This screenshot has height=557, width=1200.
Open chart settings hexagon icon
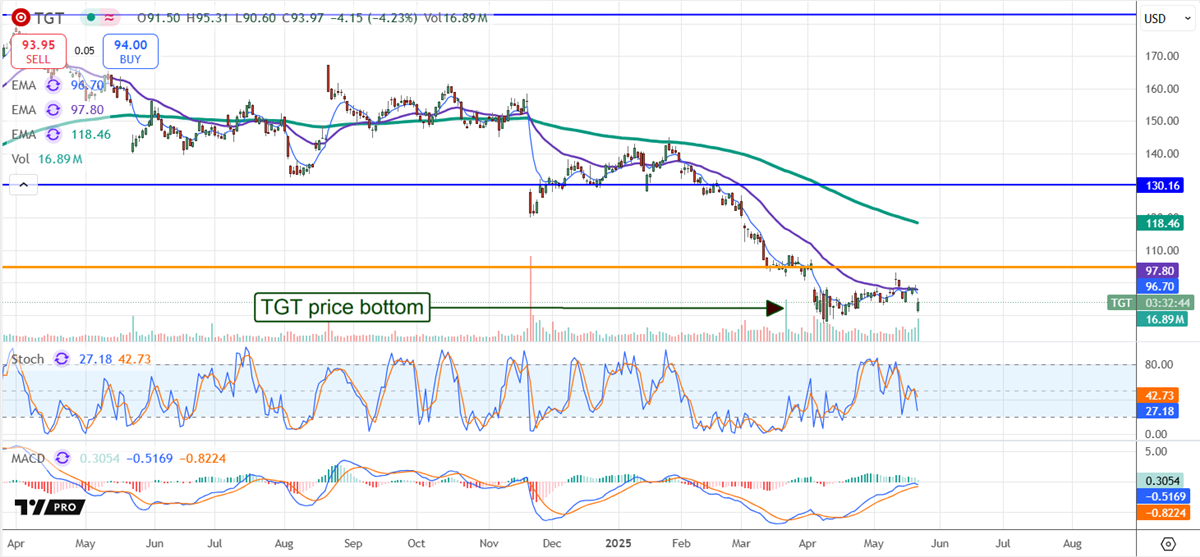1167,544
